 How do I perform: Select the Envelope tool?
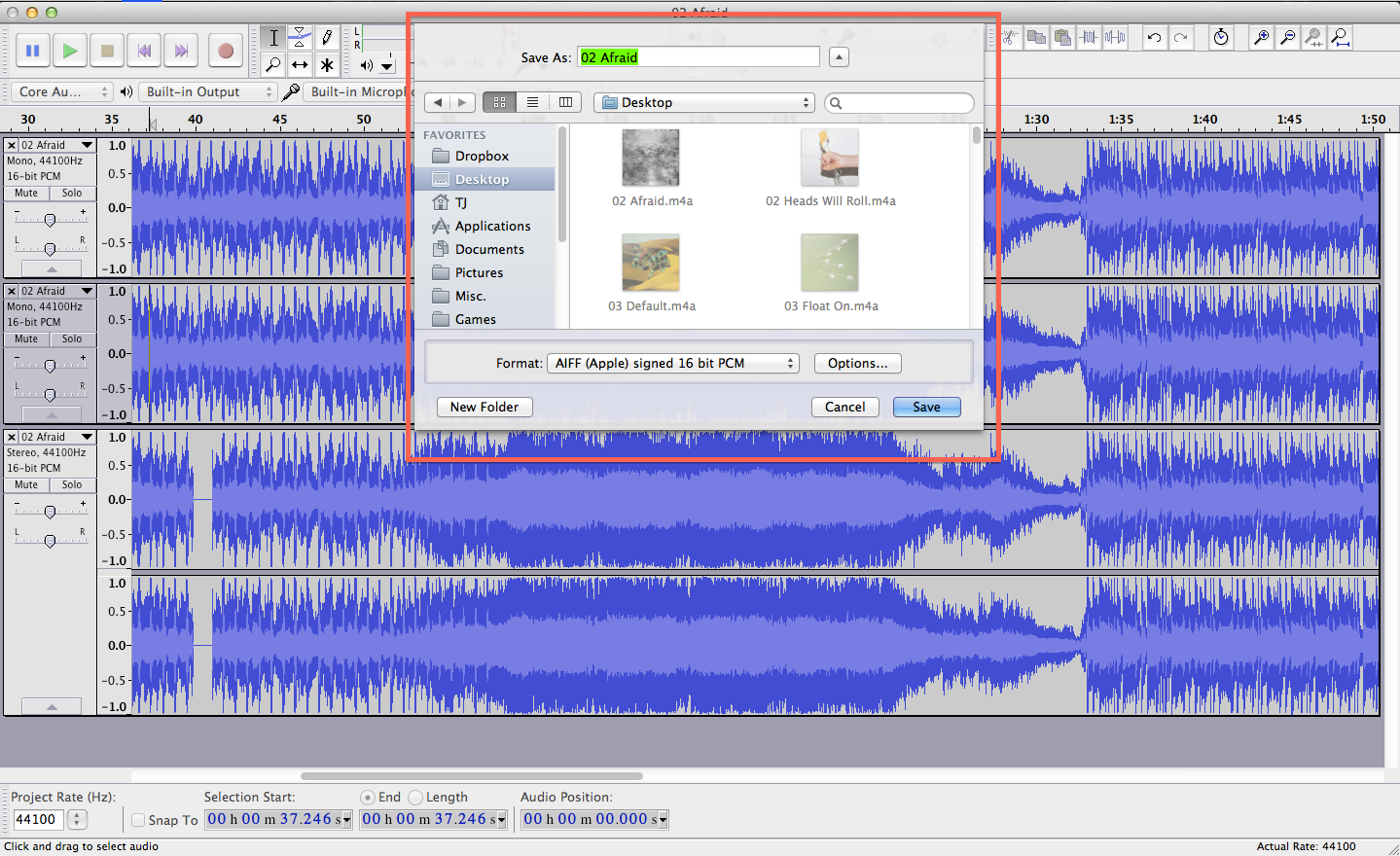pos(300,37)
